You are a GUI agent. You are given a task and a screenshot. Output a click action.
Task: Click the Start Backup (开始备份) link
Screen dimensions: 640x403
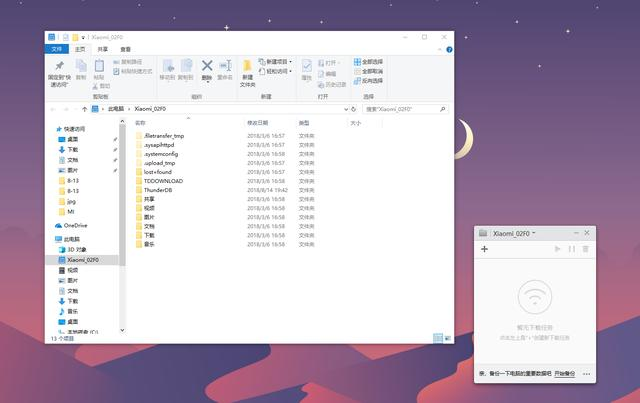pyautogui.click(x=565, y=372)
